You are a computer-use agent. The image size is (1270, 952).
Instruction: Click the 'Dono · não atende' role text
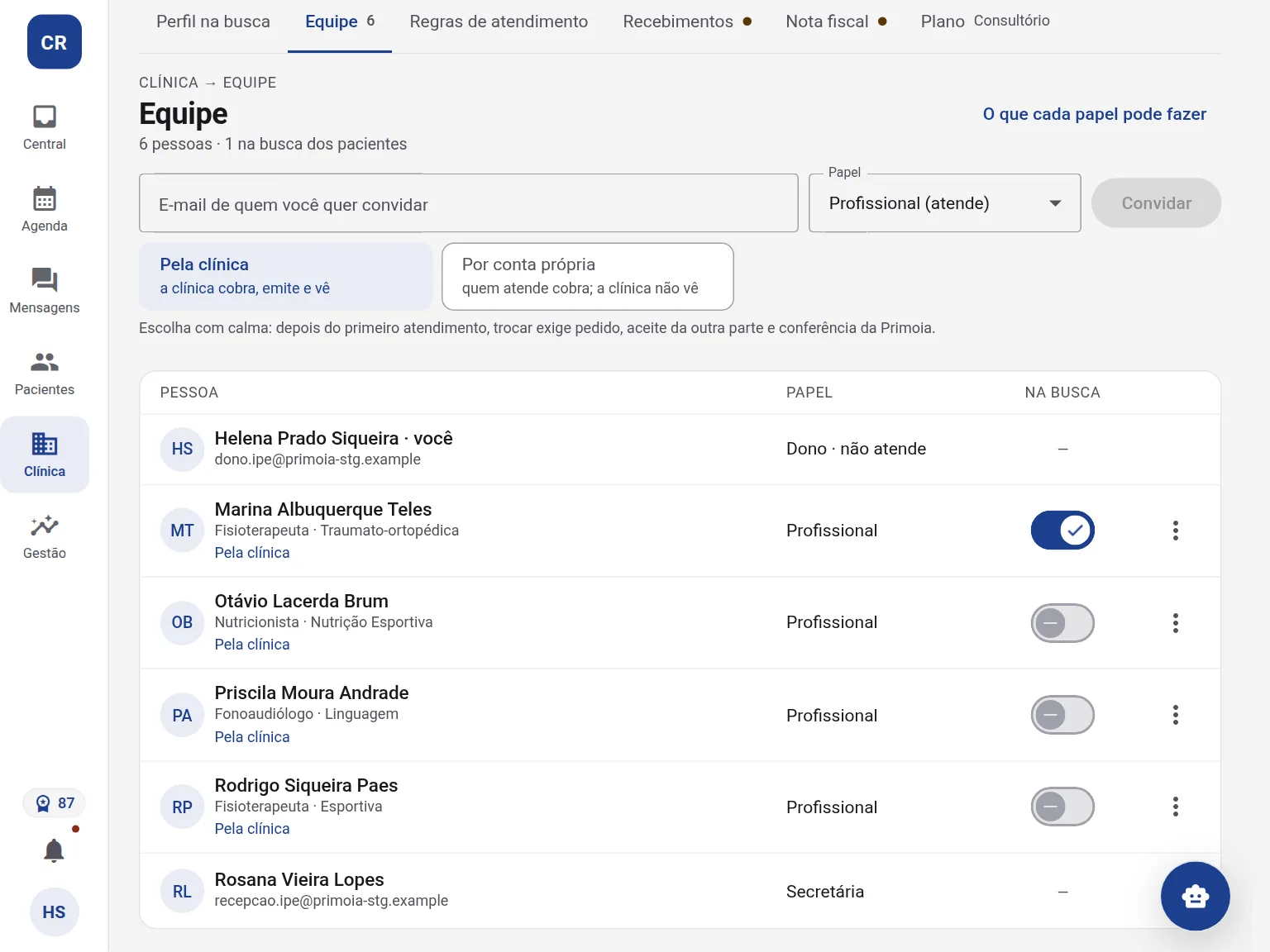coord(856,449)
